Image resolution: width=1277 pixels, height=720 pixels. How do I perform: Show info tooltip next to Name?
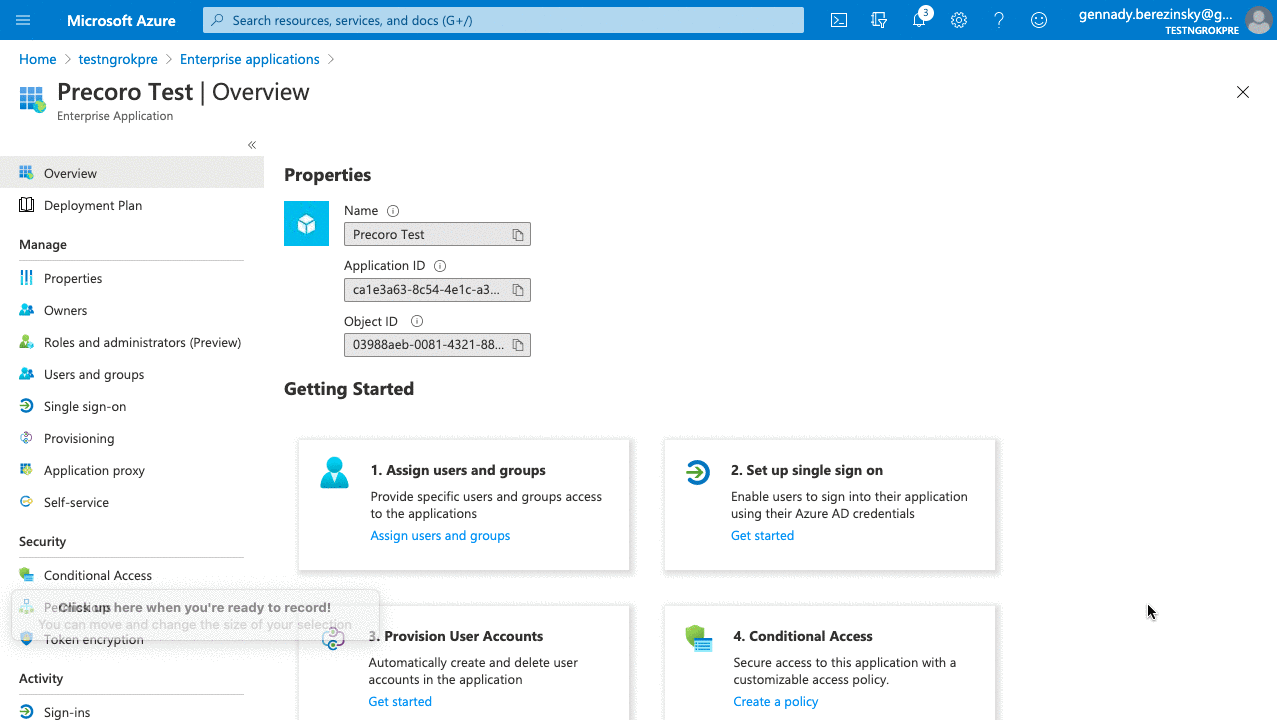click(x=393, y=211)
